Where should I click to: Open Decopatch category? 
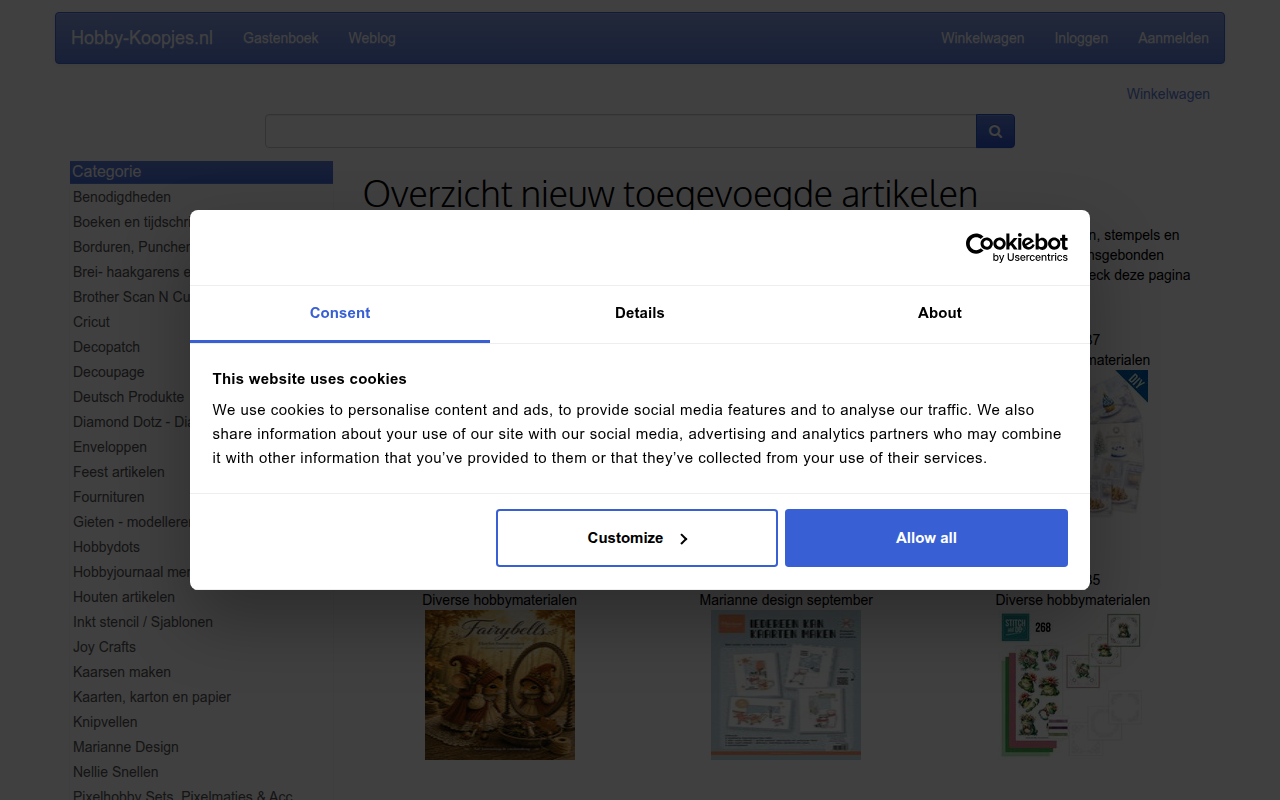tap(106, 347)
